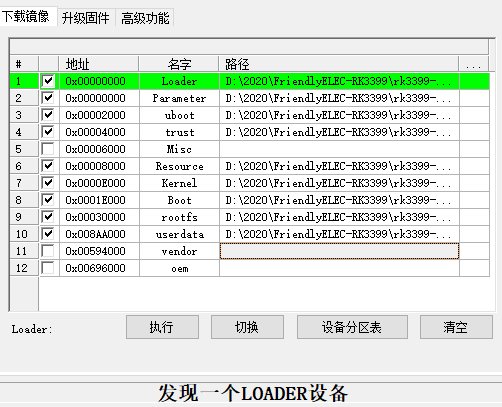This screenshot has height=407, width=502.
Task: Select the Kernel name cell
Action: point(179,183)
